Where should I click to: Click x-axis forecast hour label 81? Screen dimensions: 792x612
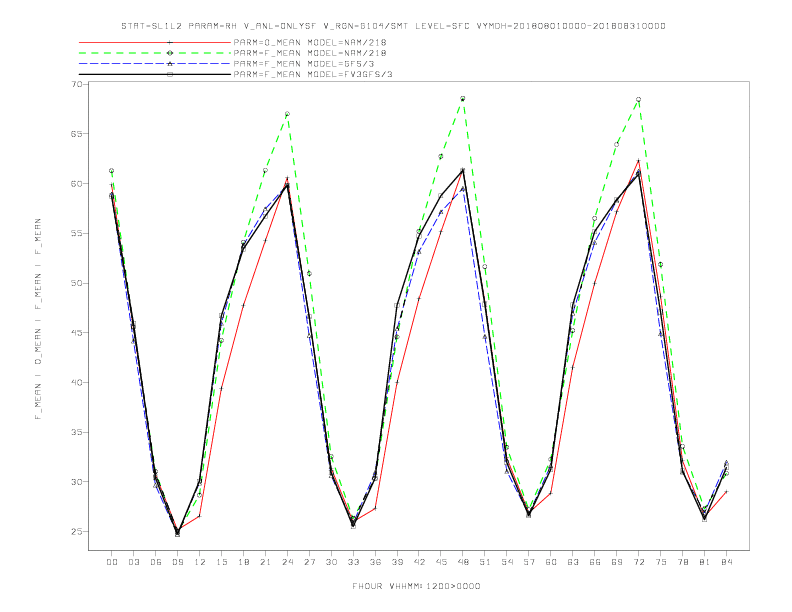pos(704,562)
